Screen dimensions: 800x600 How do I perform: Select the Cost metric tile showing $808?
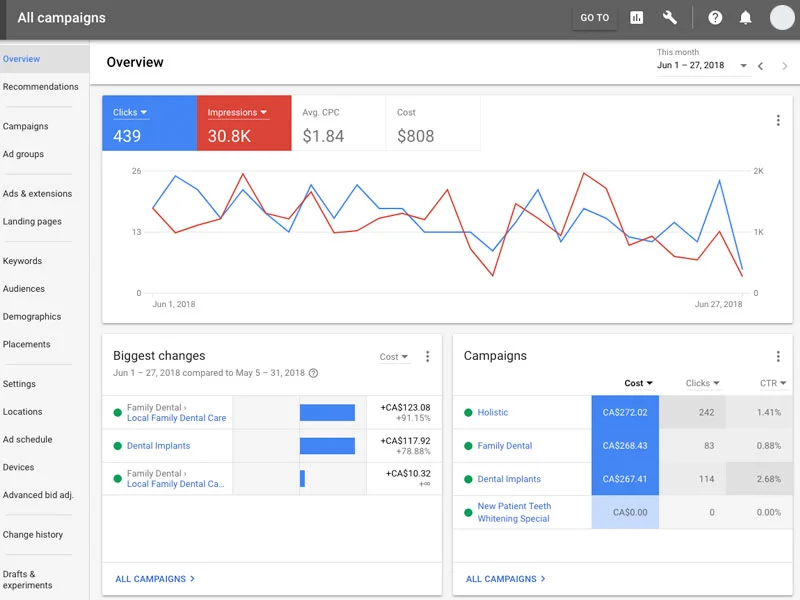pyautogui.click(x=433, y=123)
